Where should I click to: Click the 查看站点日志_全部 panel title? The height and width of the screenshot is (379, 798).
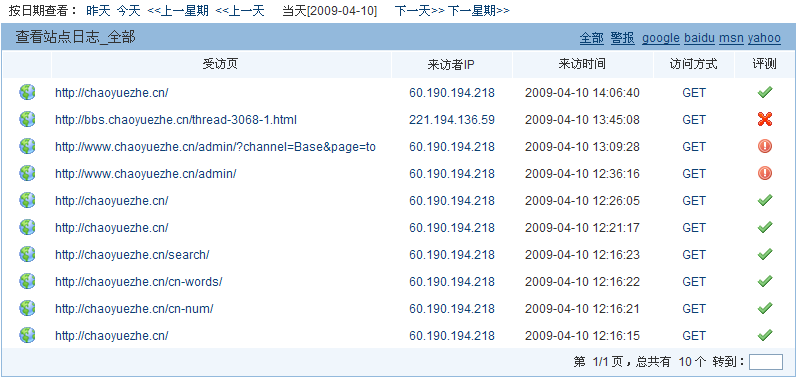[x=75, y=37]
